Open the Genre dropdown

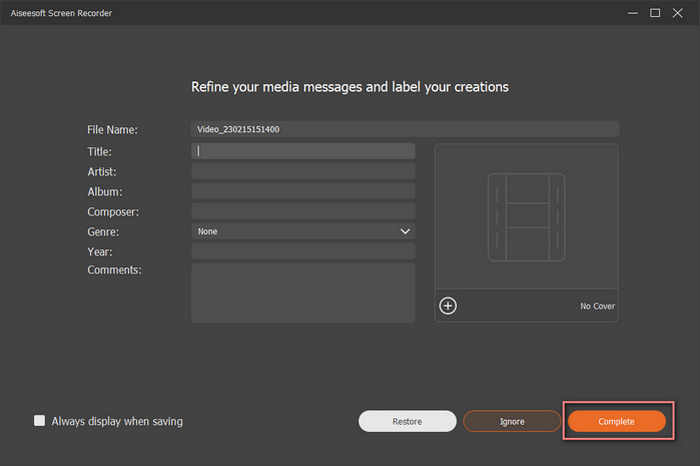pos(303,231)
